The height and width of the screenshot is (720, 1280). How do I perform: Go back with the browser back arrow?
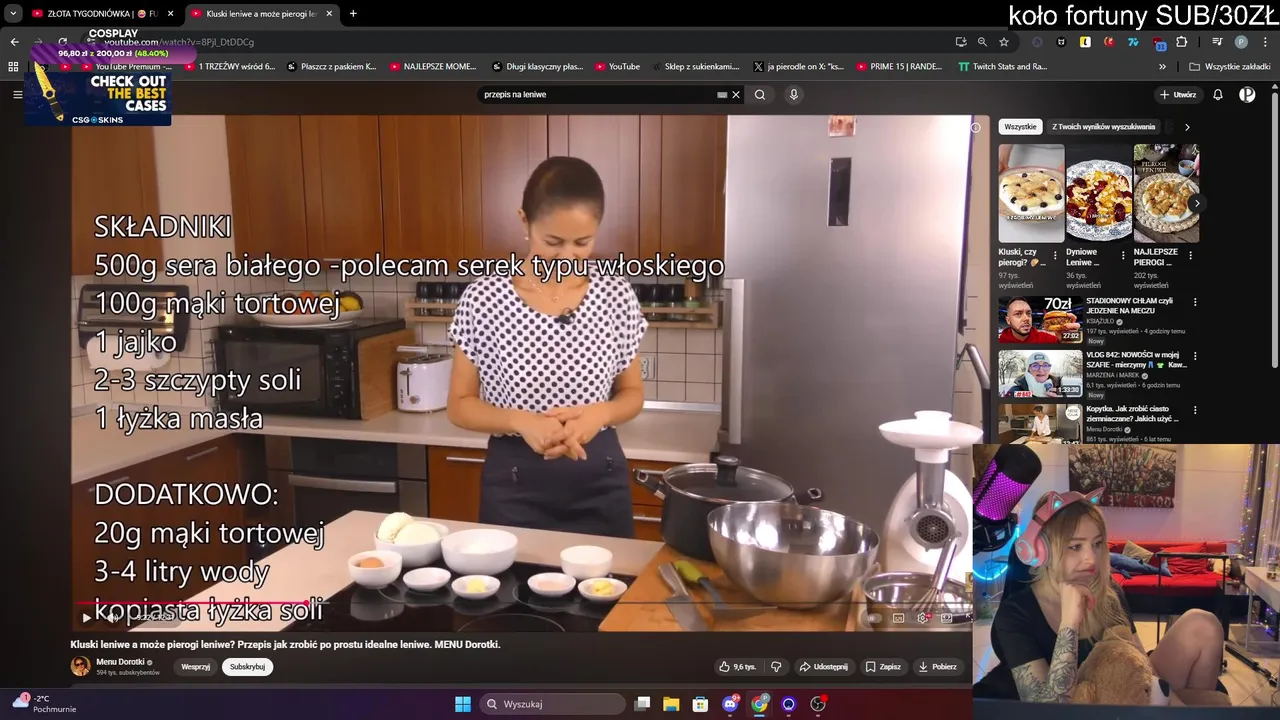tap(14, 42)
